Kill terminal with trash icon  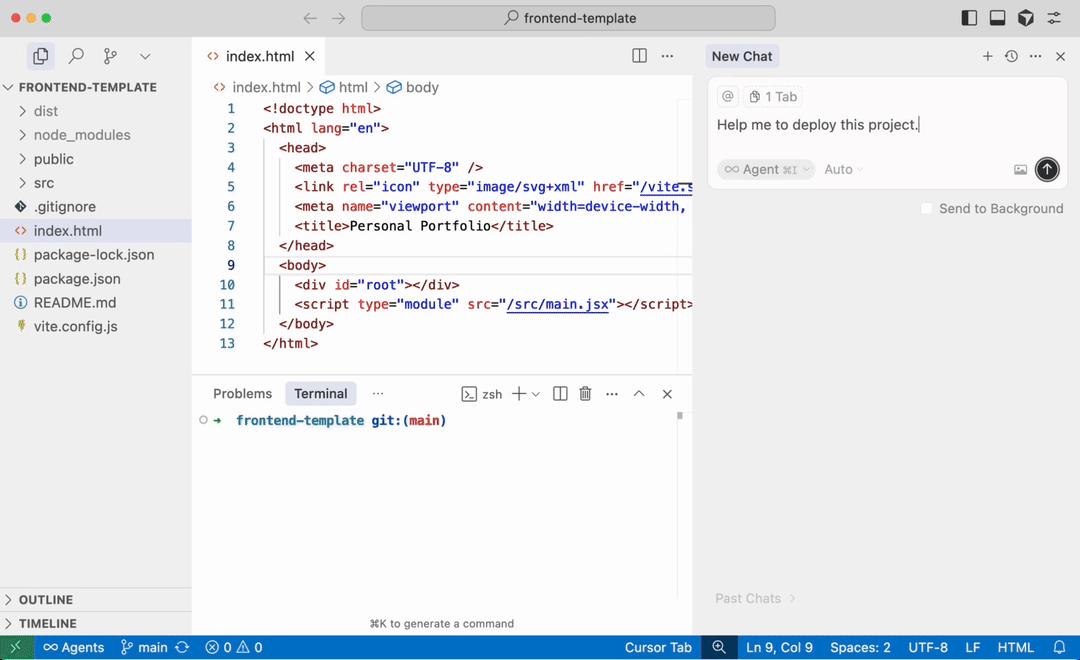pos(586,394)
